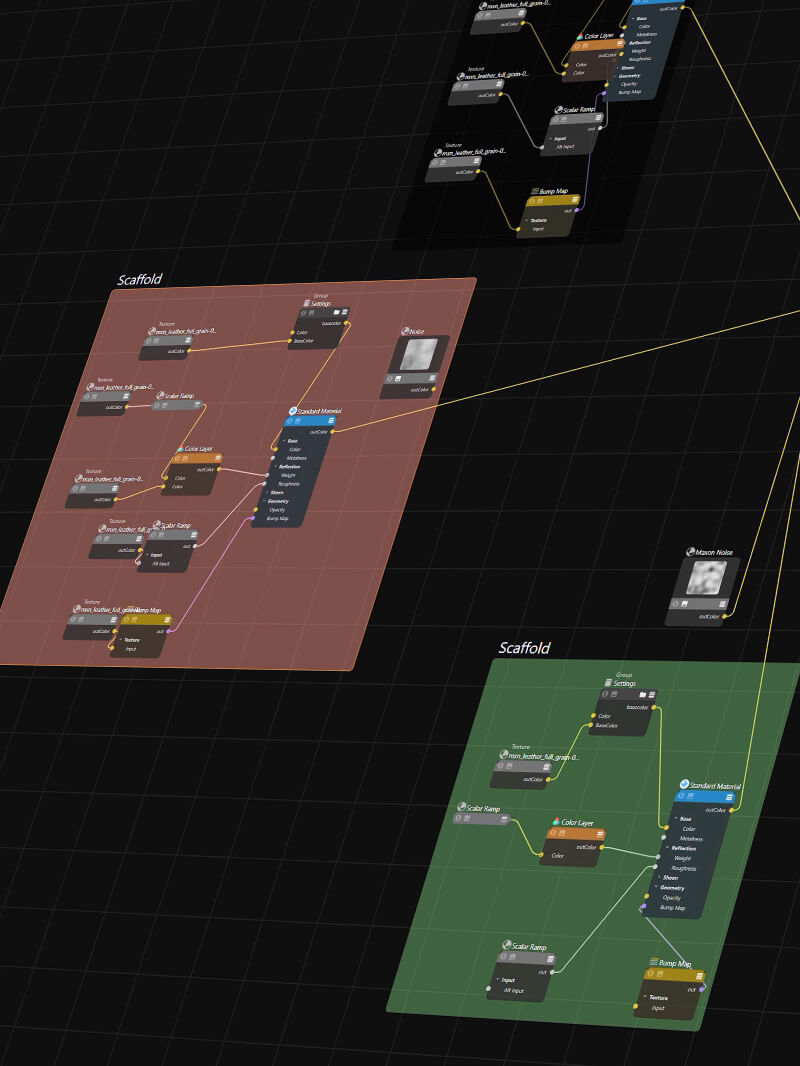Viewport: 800px width, 1066px height.
Task: Open menu on top dark group Bump Map header
Action: [574, 200]
